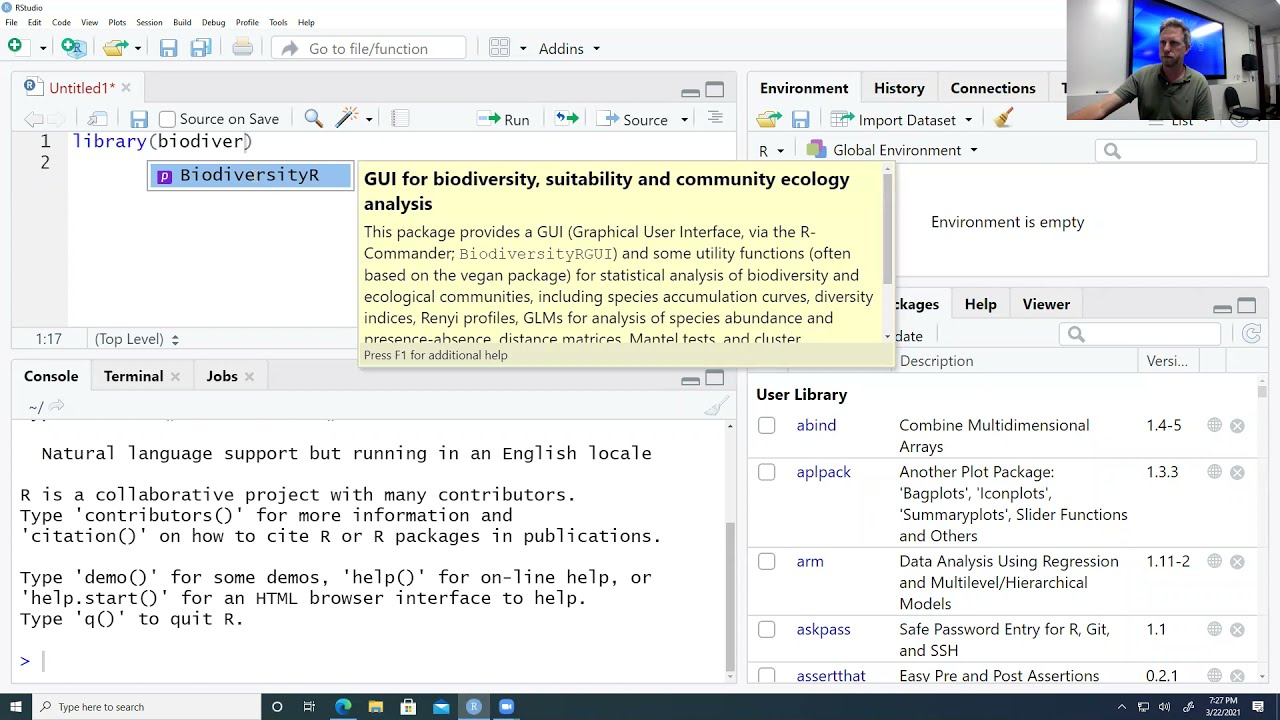
Task: Show the document outline icon
Action: [x=715, y=118]
